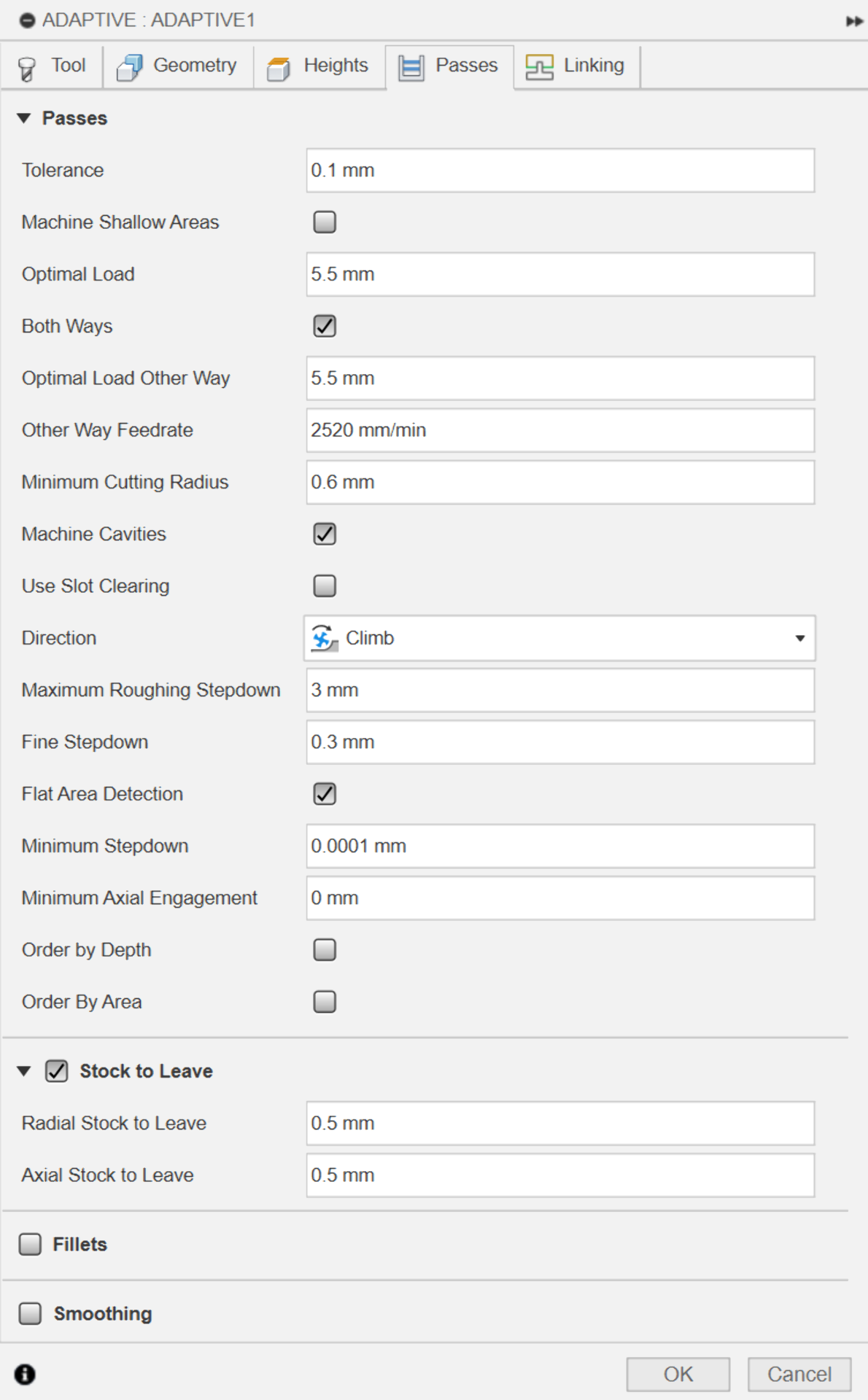Click the Heights tab icon
Screen dimensions: 868x1400
(279, 68)
